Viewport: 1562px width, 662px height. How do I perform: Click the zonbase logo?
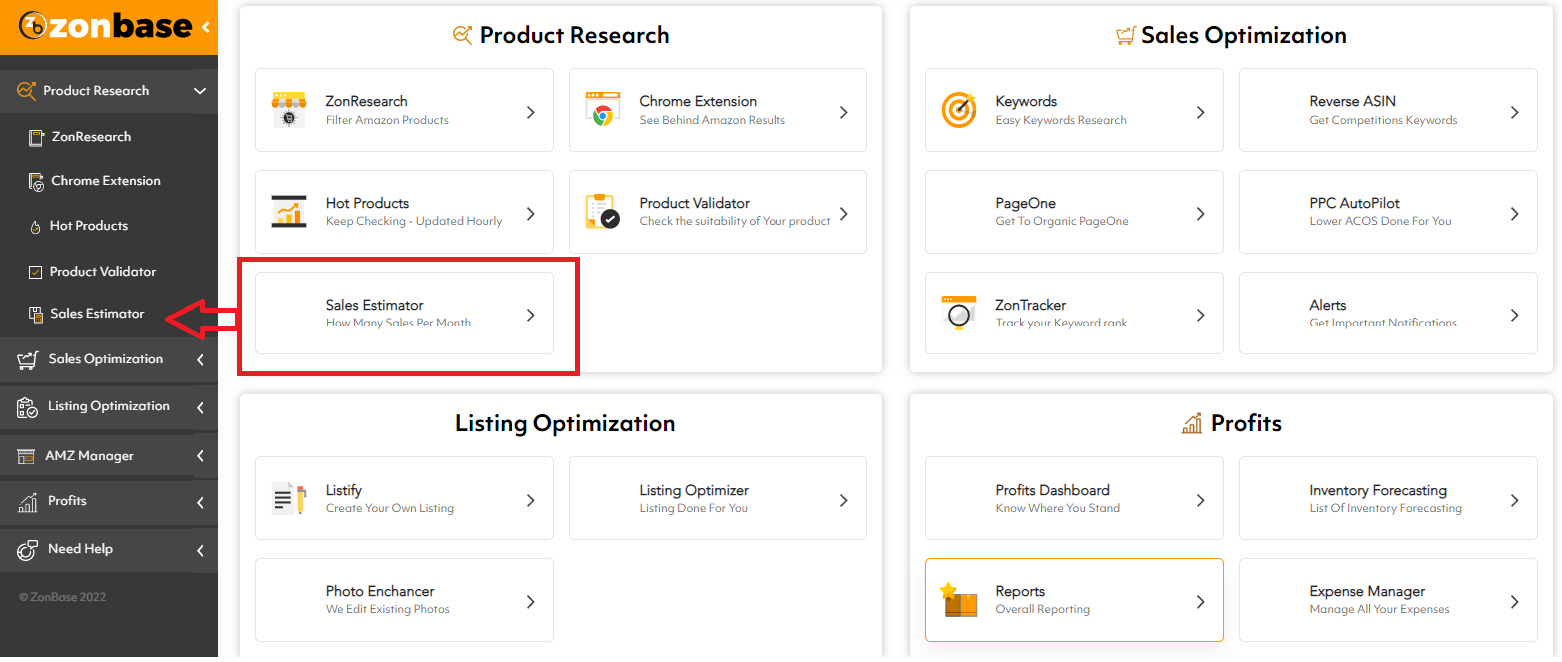point(106,25)
